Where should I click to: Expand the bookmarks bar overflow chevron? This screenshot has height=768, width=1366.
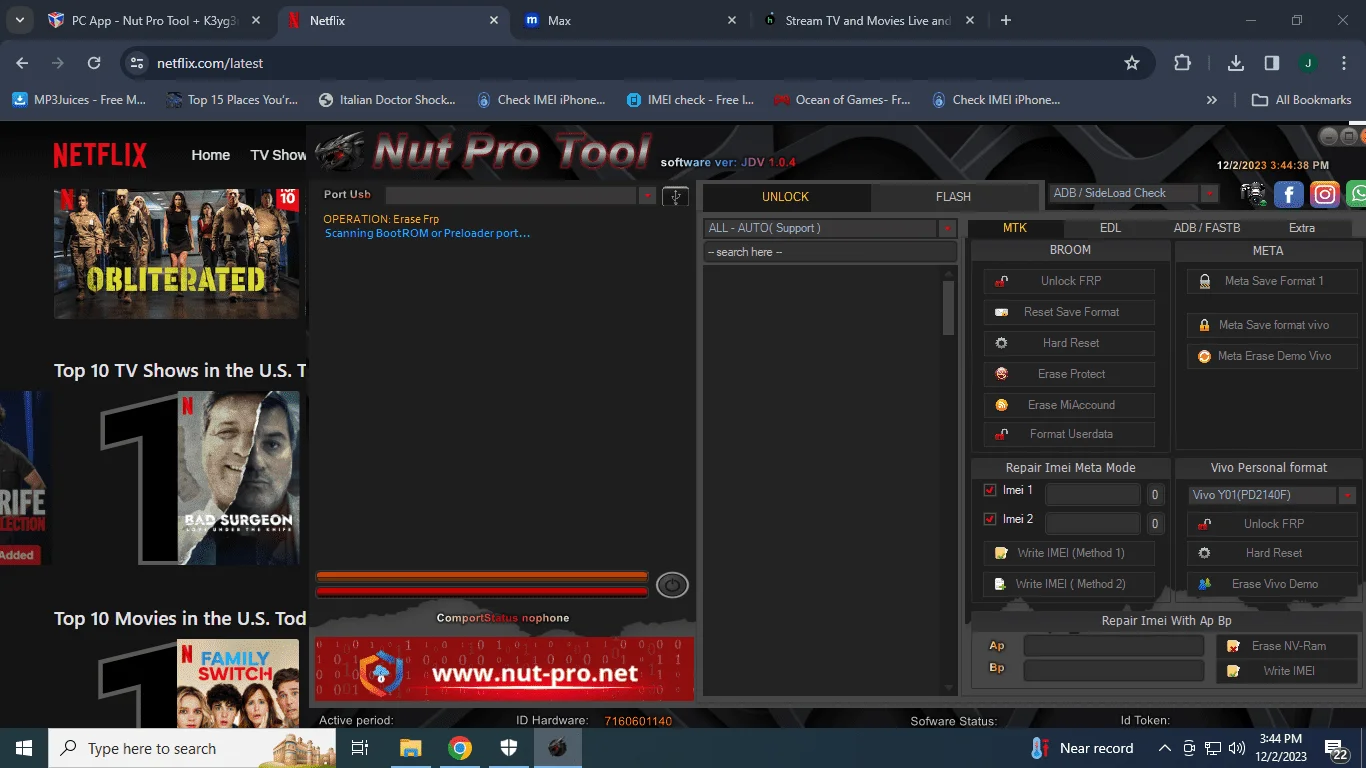[1212, 100]
